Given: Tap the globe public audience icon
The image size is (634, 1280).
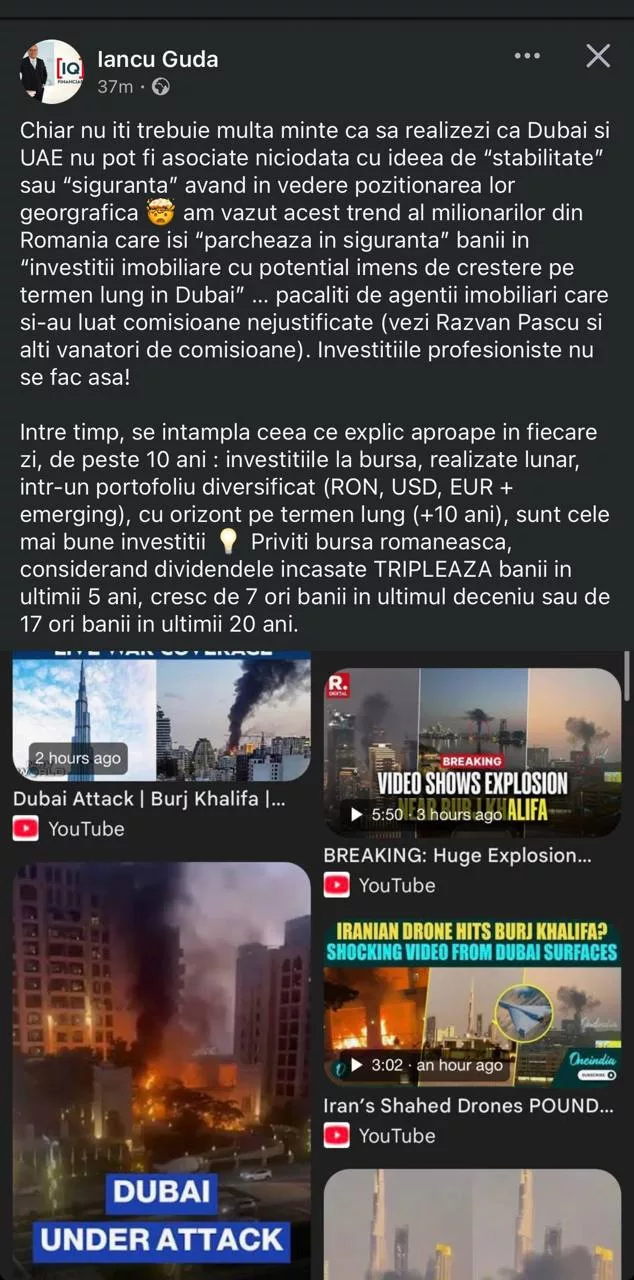Looking at the screenshot, I should click(160, 87).
